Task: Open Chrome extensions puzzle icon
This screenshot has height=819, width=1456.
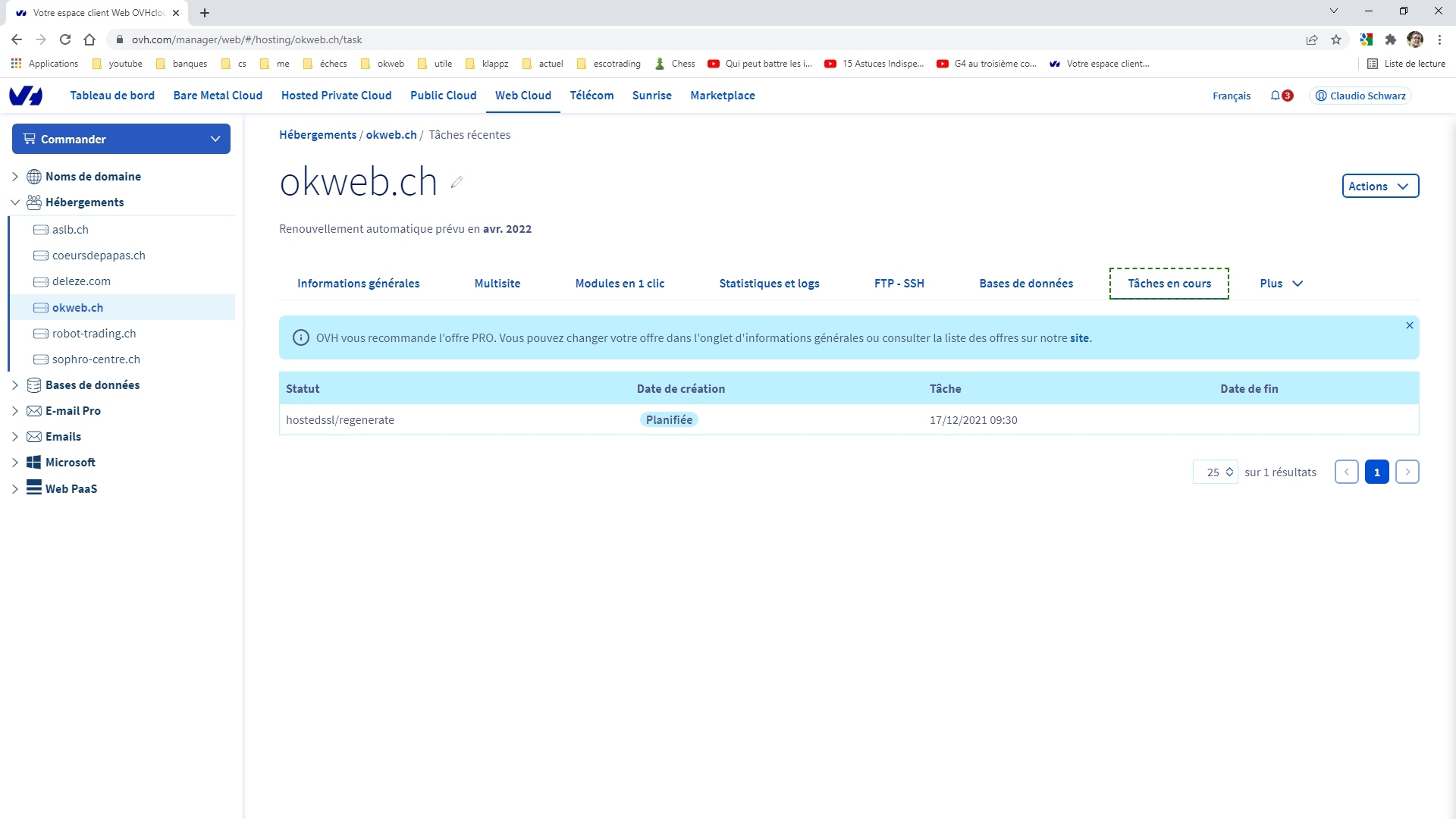Action: pyautogui.click(x=1390, y=39)
